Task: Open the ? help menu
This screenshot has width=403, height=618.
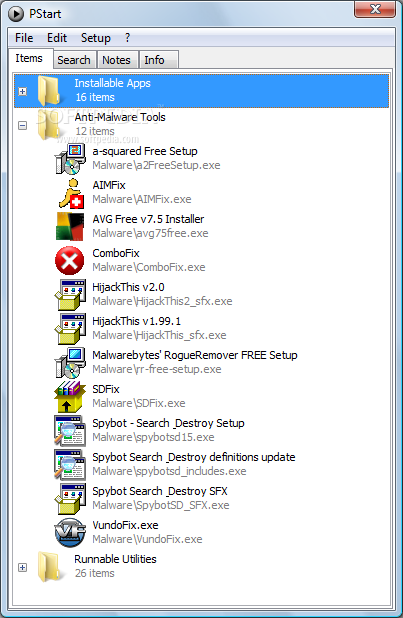Action: coord(127,38)
